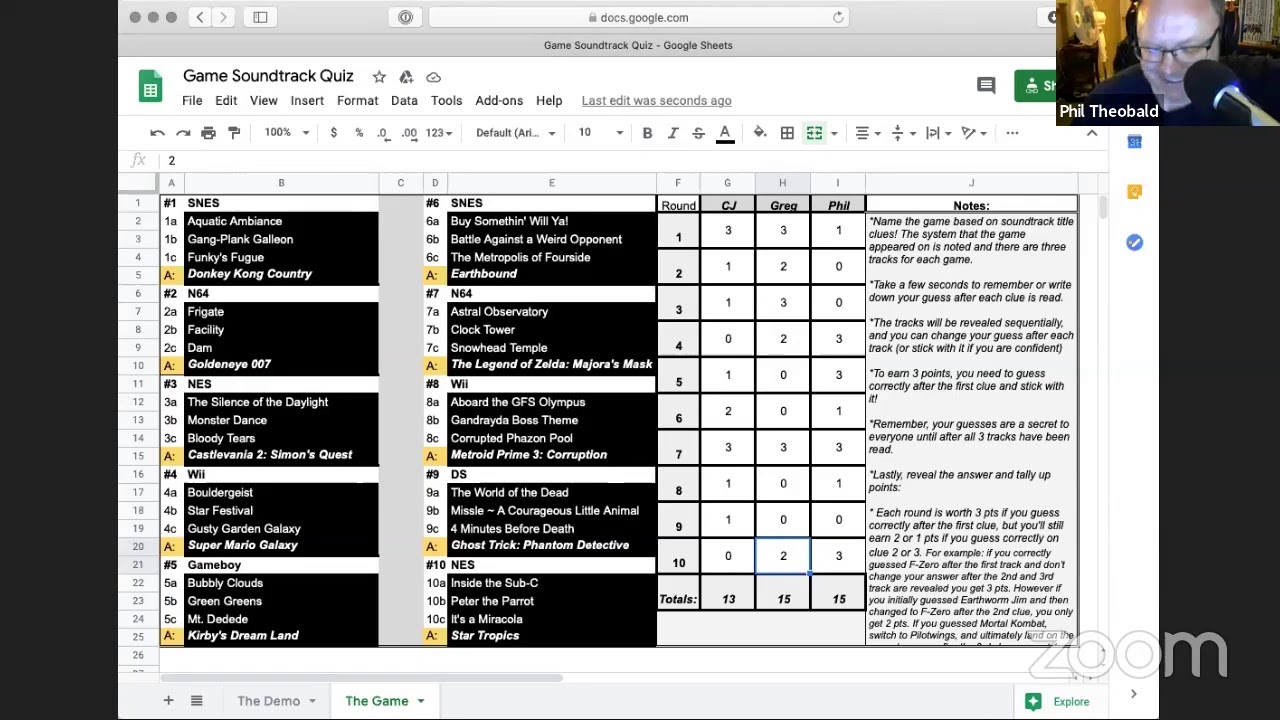Open the 123 number format dropdown
Image resolution: width=1280 pixels, height=720 pixels.
click(439, 133)
